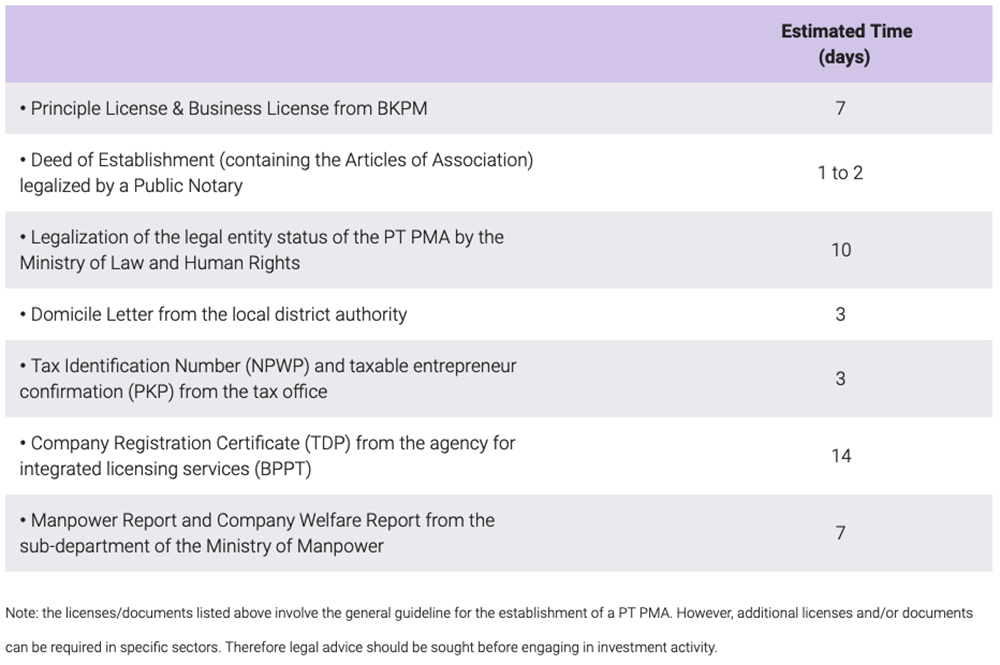This screenshot has height=665, width=1000.
Task: Click the Domicile Letter row text
Action: (x=213, y=314)
